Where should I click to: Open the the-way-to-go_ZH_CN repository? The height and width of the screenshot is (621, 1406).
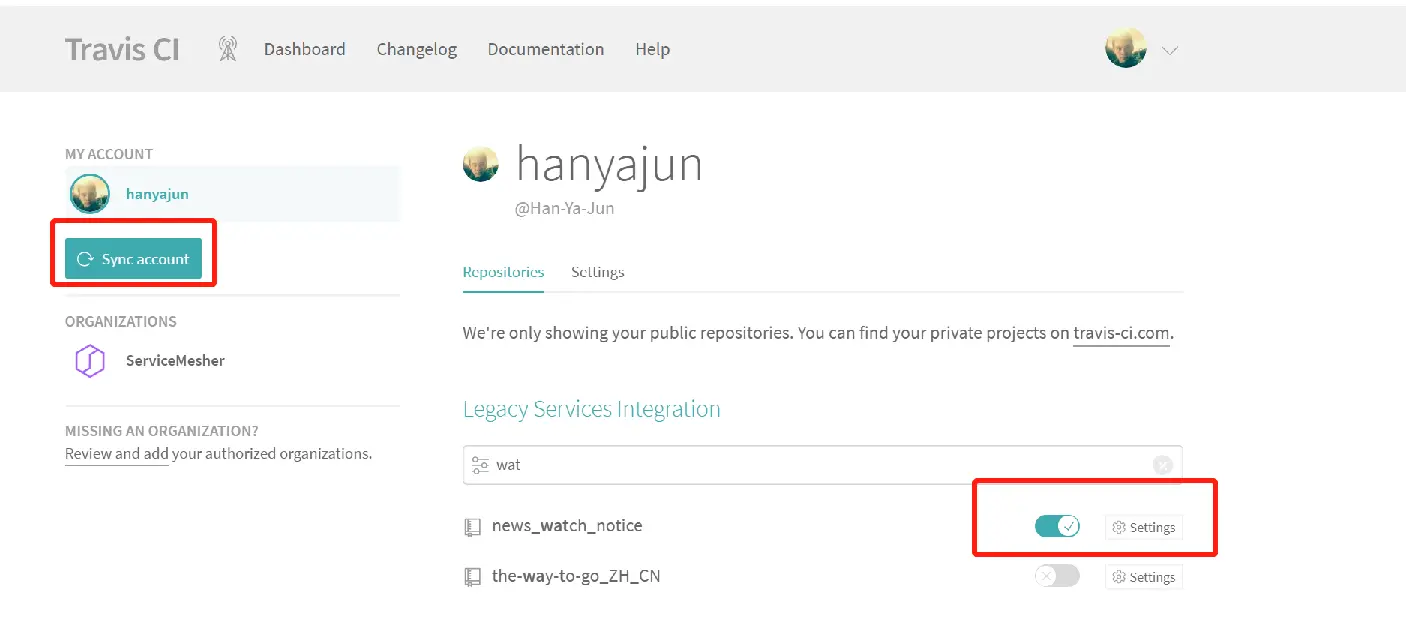coord(576,577)
